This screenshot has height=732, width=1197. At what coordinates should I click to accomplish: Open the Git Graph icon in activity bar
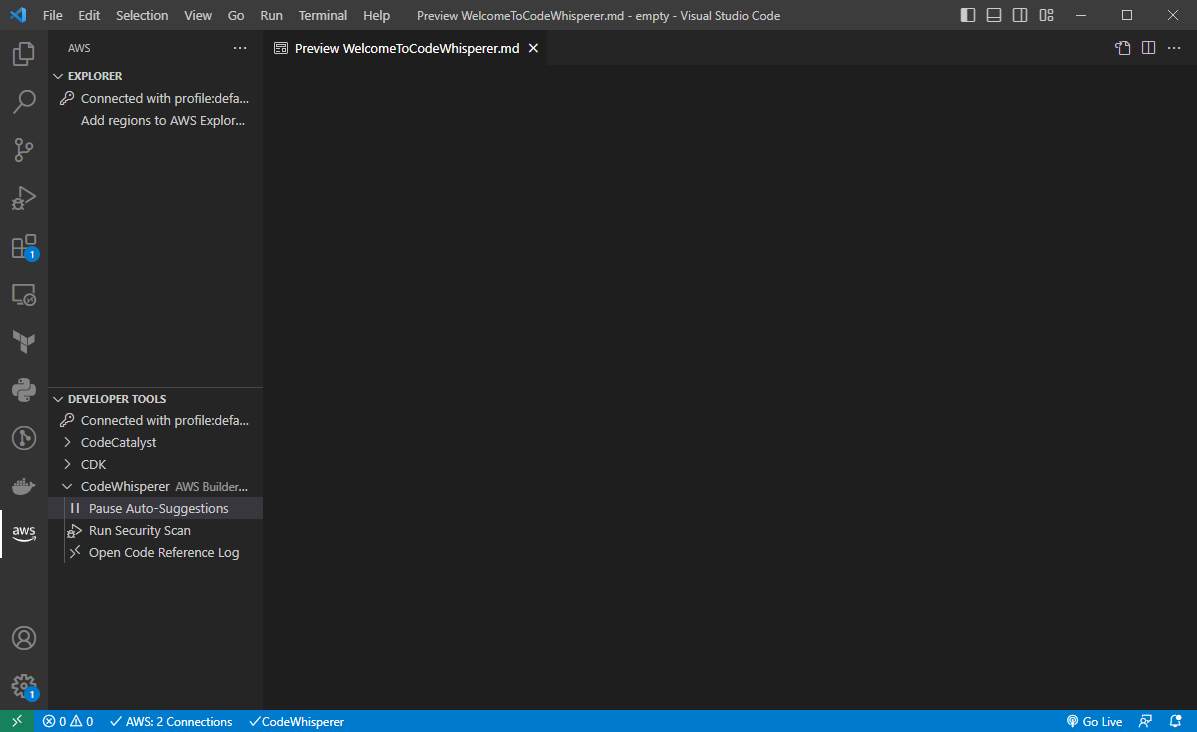coord(24,438)
